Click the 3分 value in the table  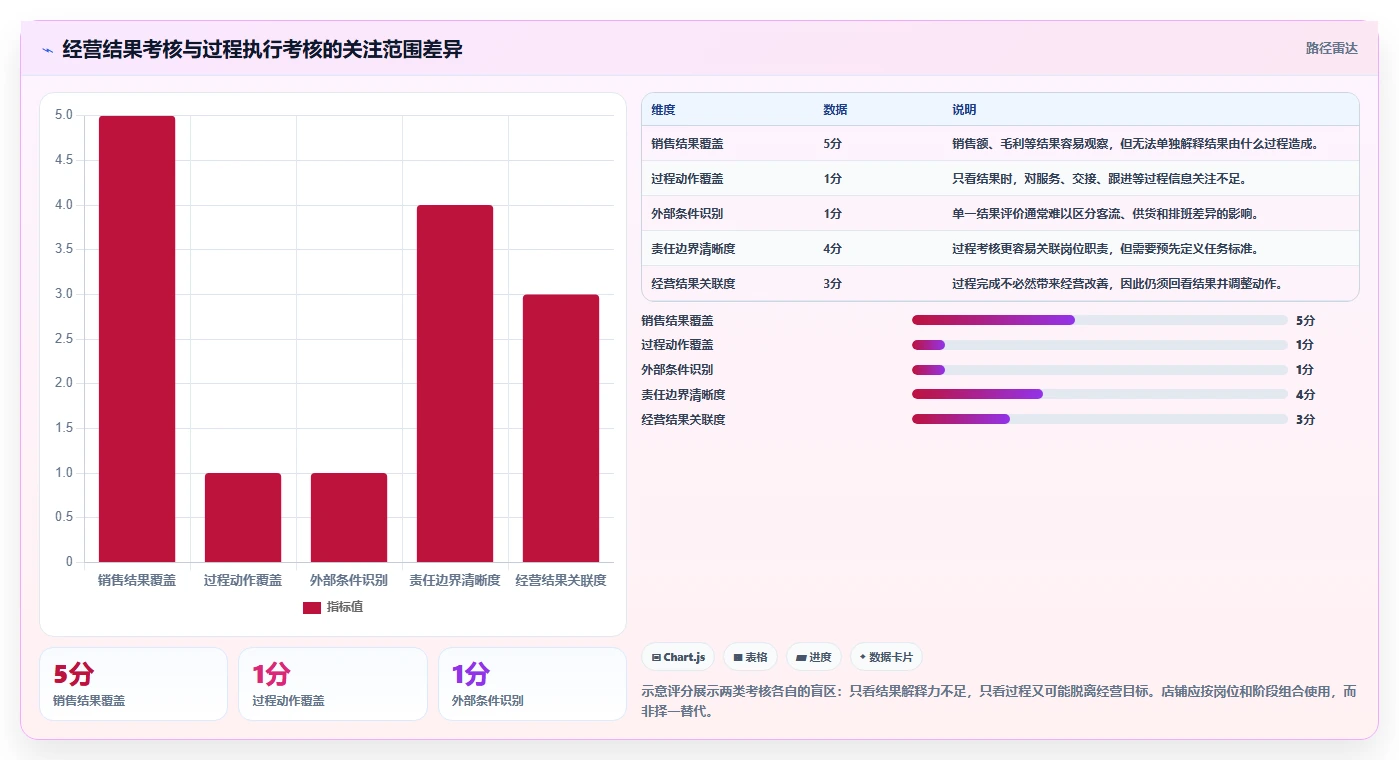click(x=832, y=283)
